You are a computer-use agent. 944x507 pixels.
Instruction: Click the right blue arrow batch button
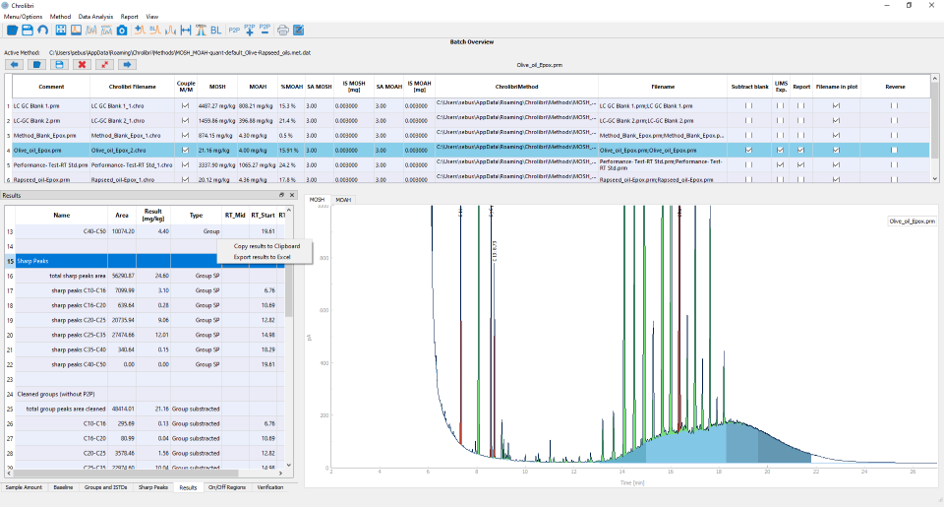pyautogui.click(x=127, y=64)
